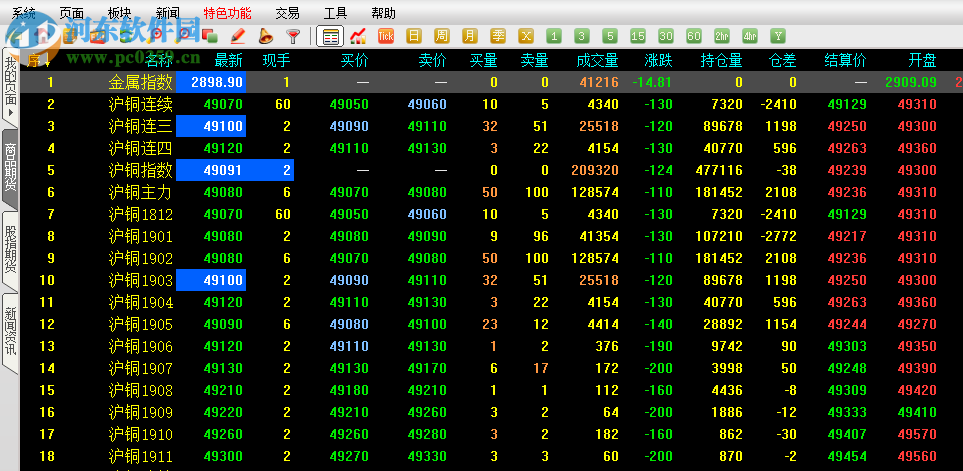Toggle the 4hr period button
Screen dimensions: 963x471
(x=750, y=36)
